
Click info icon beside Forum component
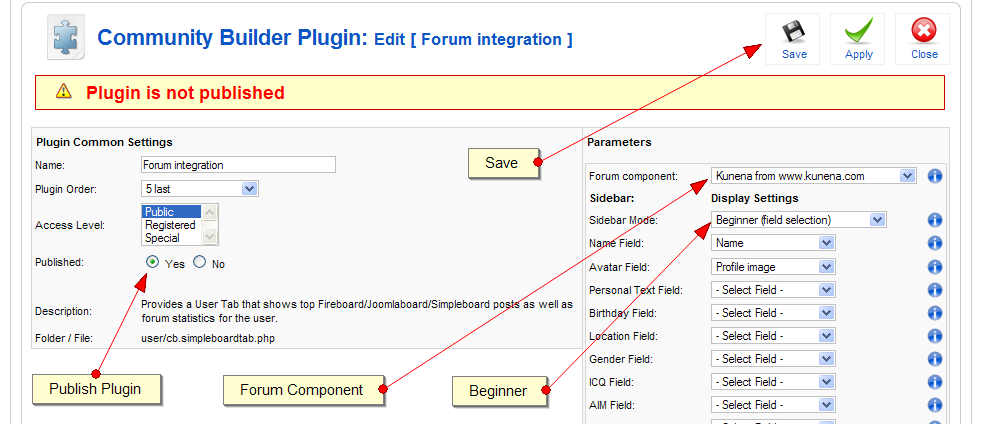tap(935, 176)
